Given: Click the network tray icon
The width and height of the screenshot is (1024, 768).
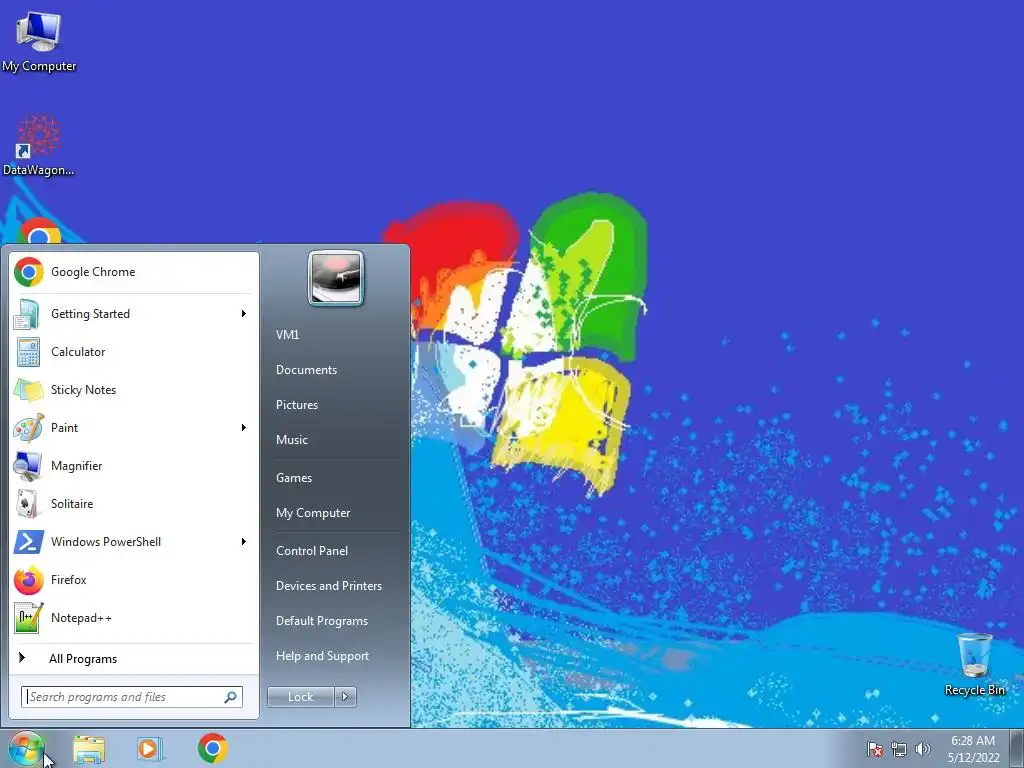Looking at the screenshot, I should 899,749.
